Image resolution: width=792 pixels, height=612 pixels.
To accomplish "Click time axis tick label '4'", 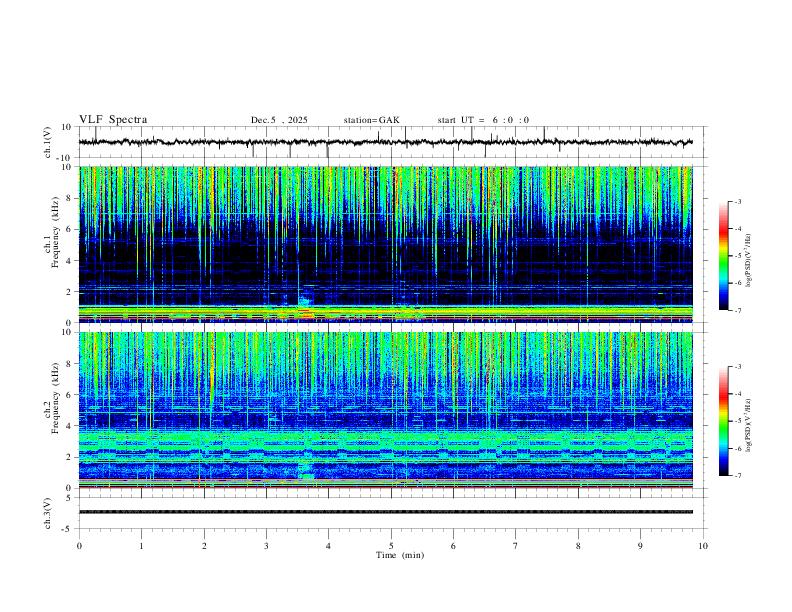I will (328, 546).
